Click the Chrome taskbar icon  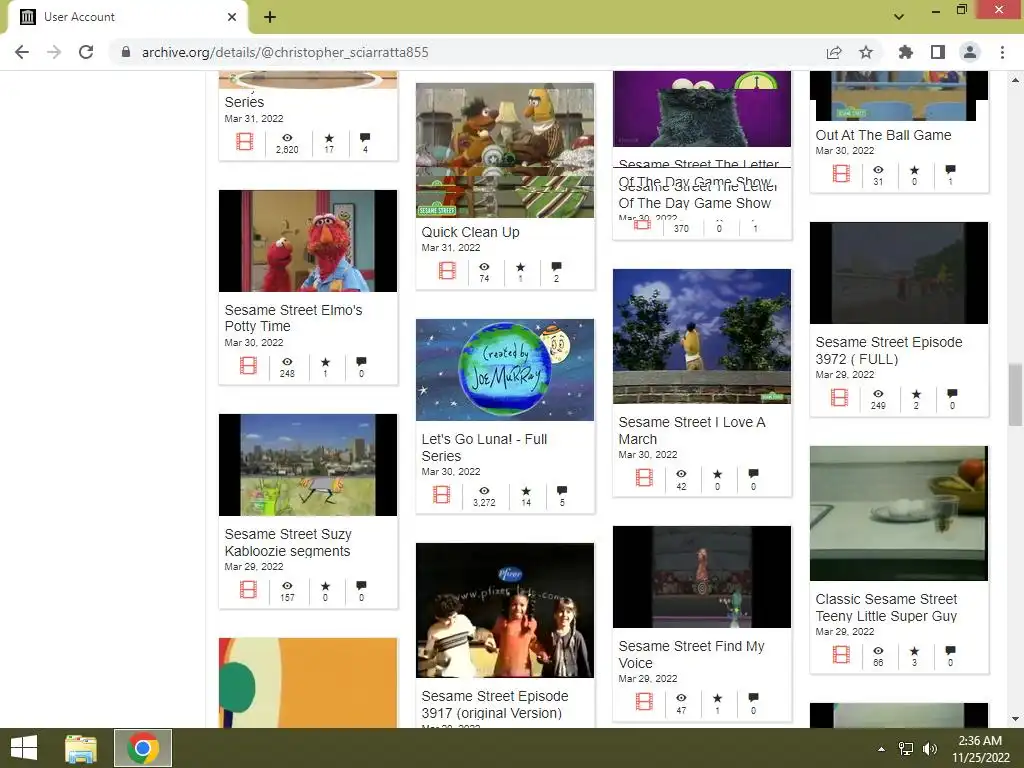(143, 748)
